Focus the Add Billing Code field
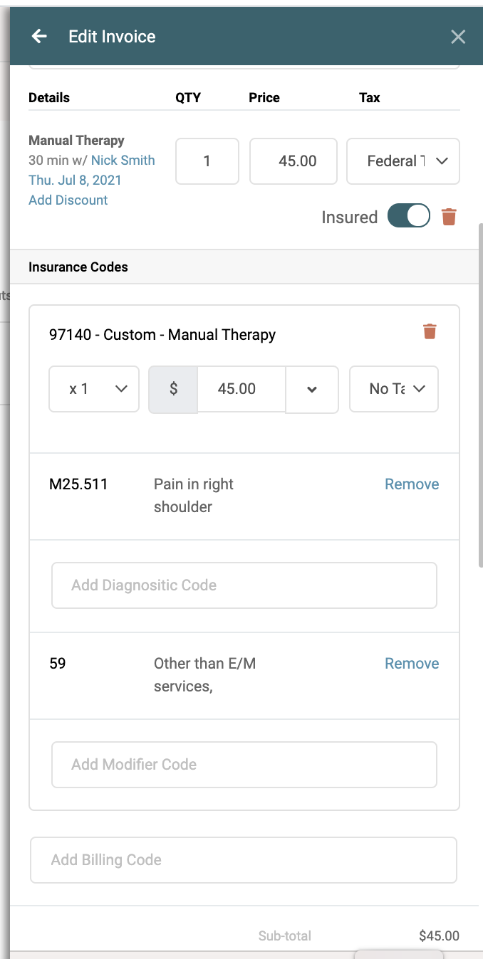492x968 pixels. (x=243, y=860)
